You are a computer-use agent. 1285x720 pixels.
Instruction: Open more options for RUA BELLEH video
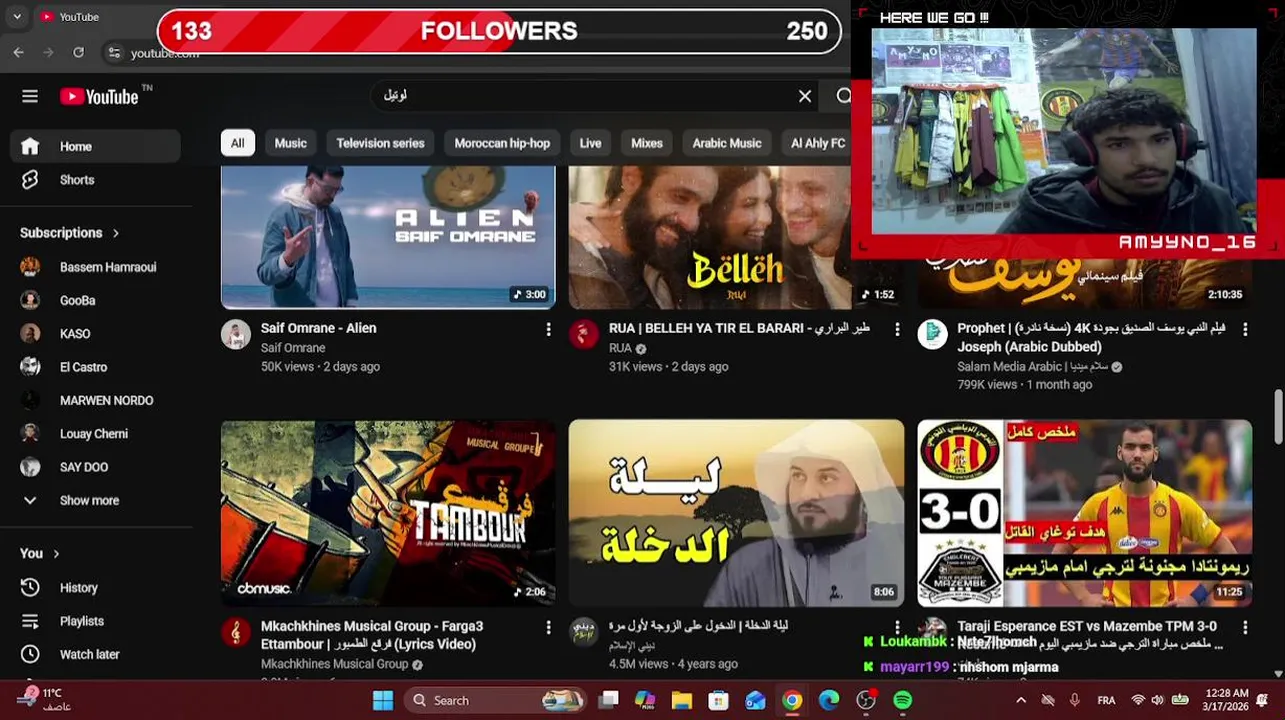[x=897, y=329]
